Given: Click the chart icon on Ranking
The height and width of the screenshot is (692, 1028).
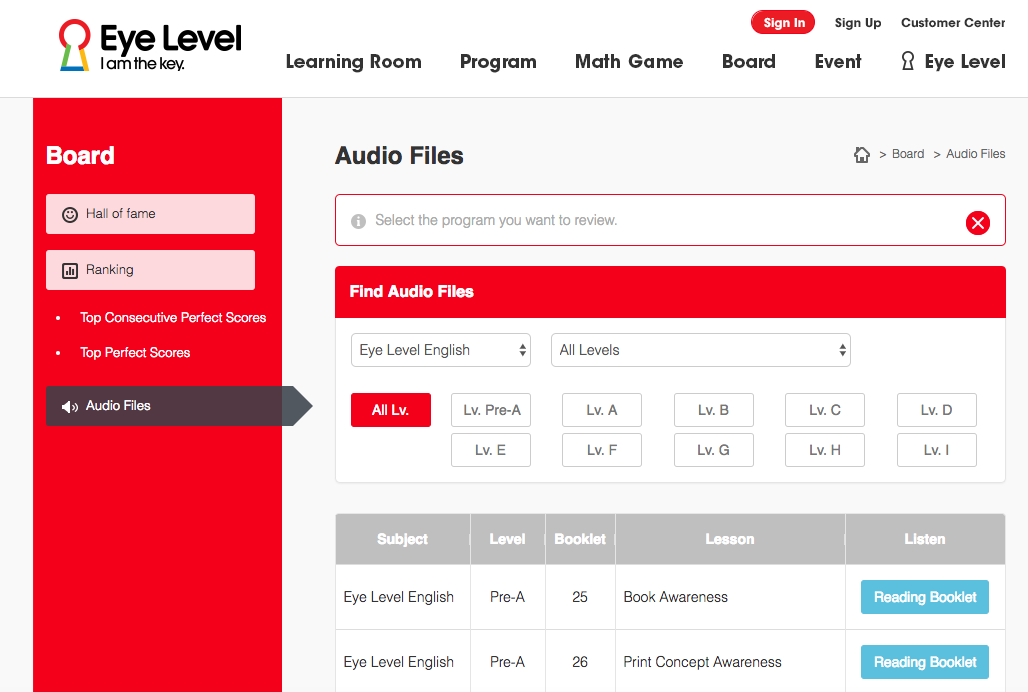Looking at the screenshot, I should (69, 271).
